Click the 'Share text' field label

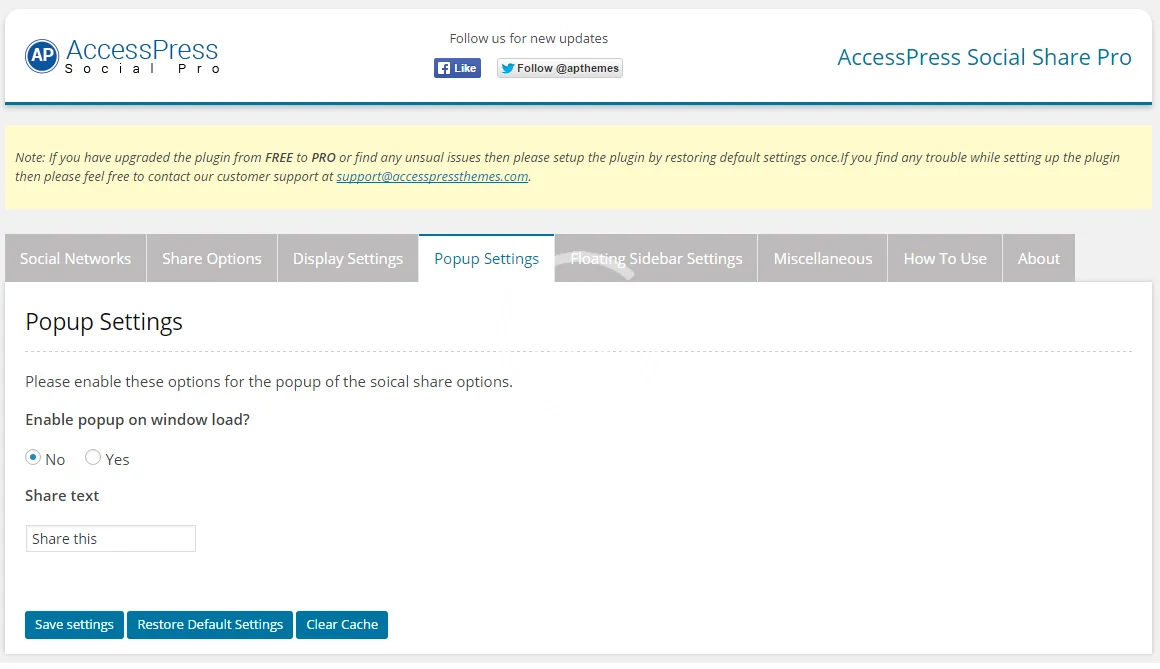click(62, 496)
